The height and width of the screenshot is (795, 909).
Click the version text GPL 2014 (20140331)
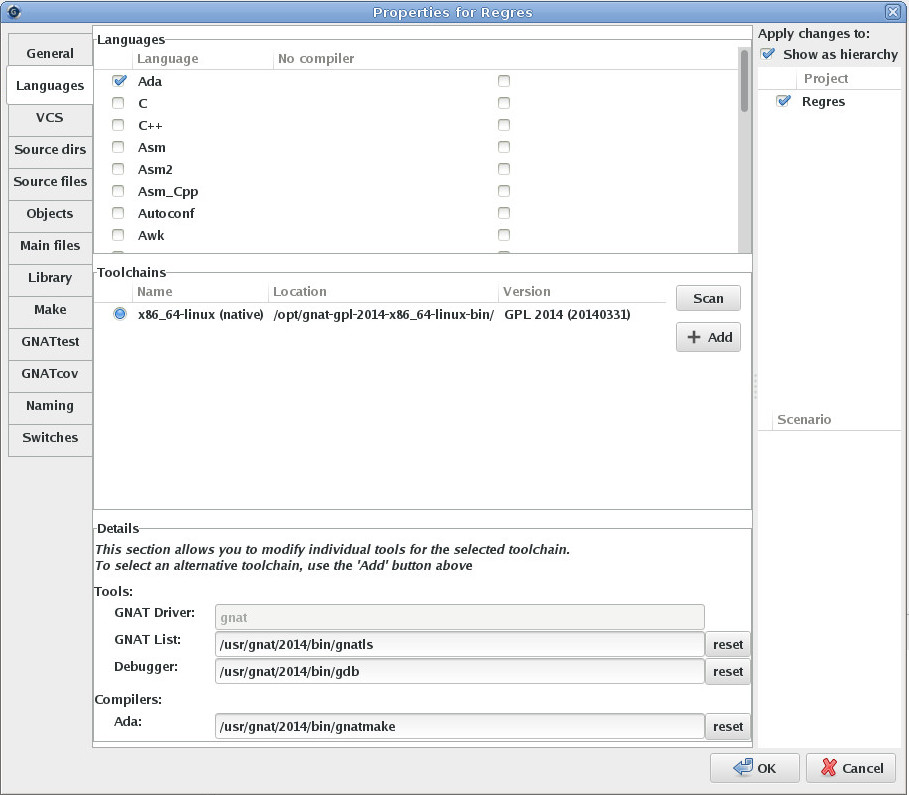click(x=567, y=314)
